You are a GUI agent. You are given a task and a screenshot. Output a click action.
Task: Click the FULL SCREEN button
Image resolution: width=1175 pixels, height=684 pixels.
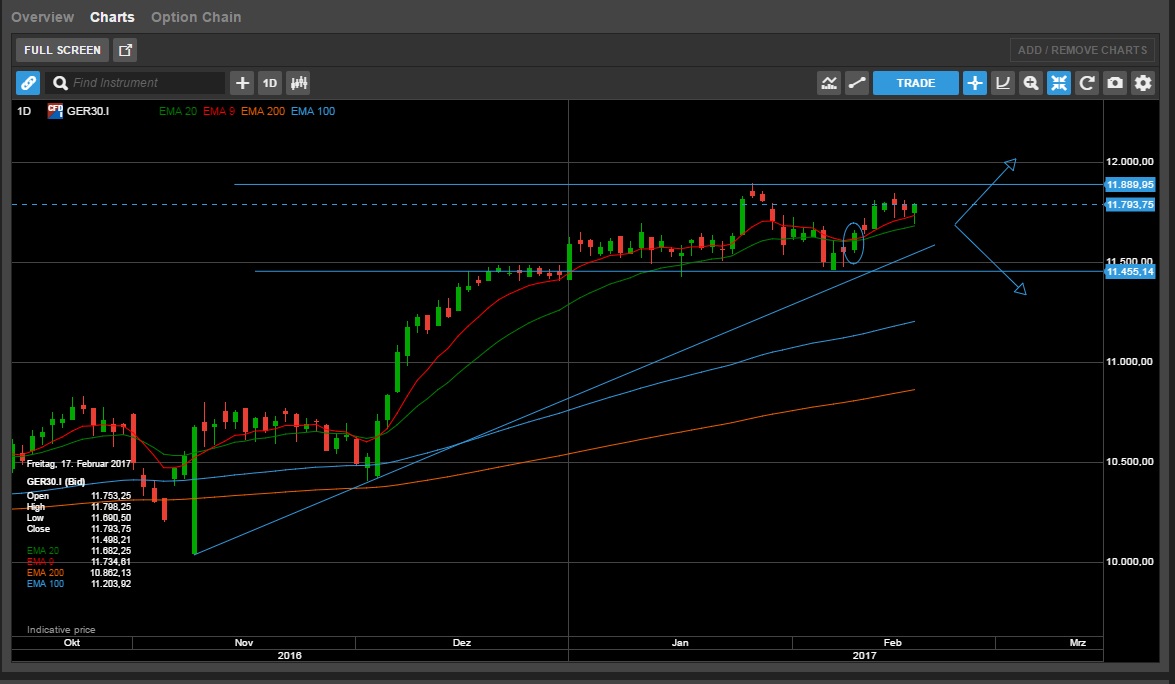(62, 50)
